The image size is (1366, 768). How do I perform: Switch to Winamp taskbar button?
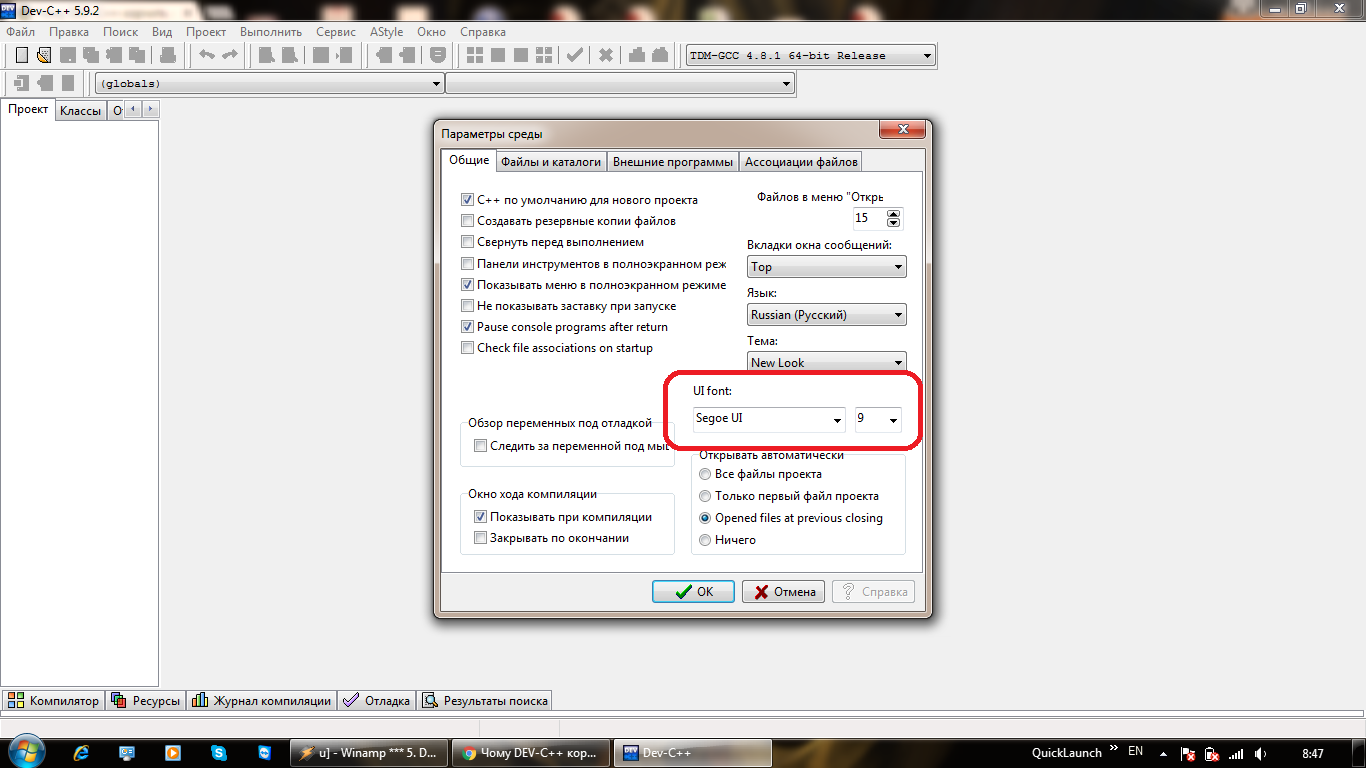click(x=369, y=753)
